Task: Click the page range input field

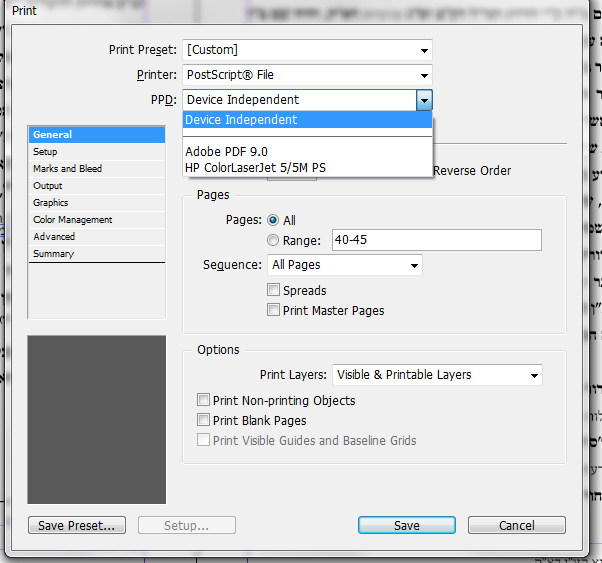Action: click(x=437, y=240)
